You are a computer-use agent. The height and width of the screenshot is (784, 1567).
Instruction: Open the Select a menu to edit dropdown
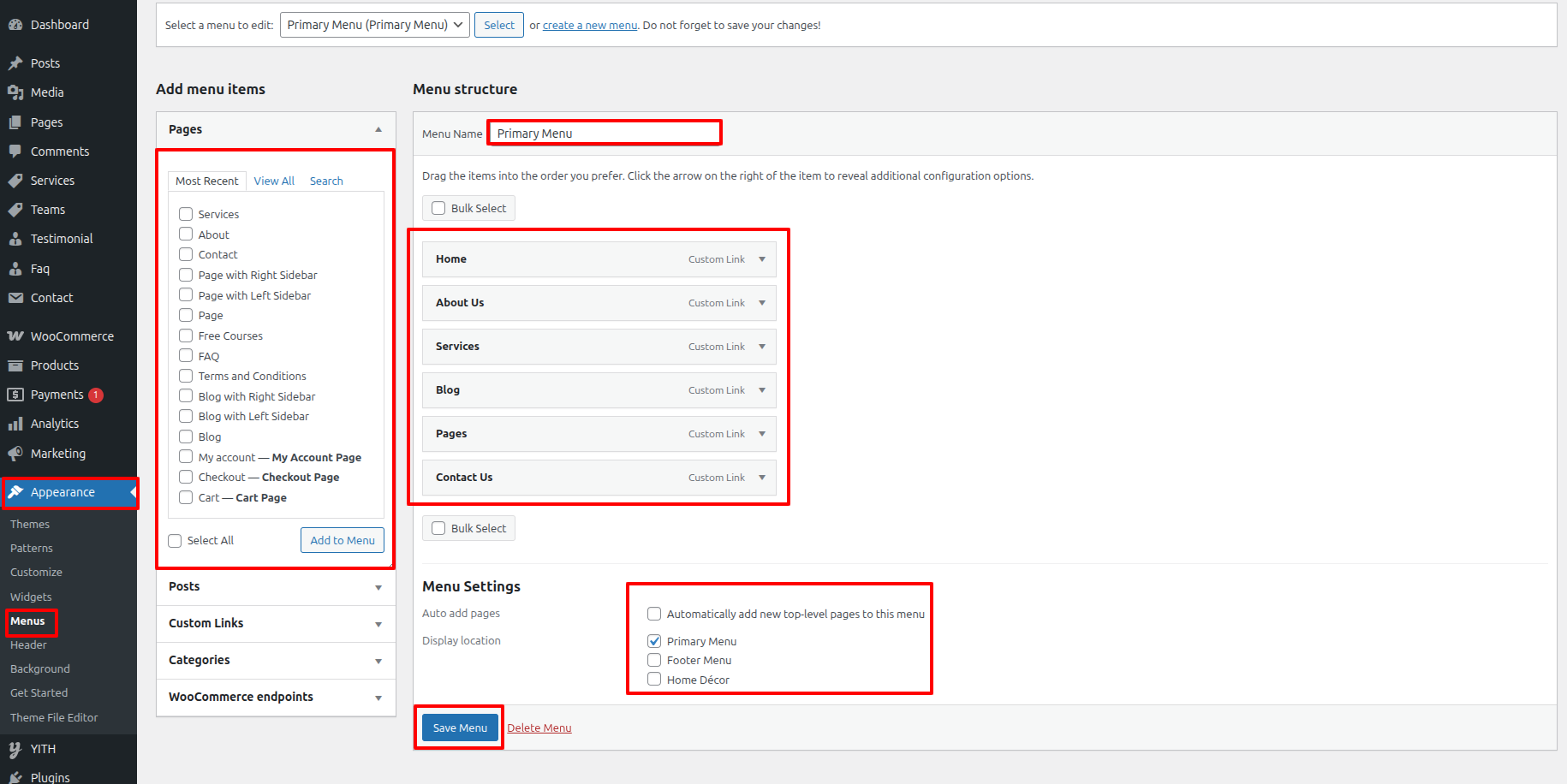374,25
